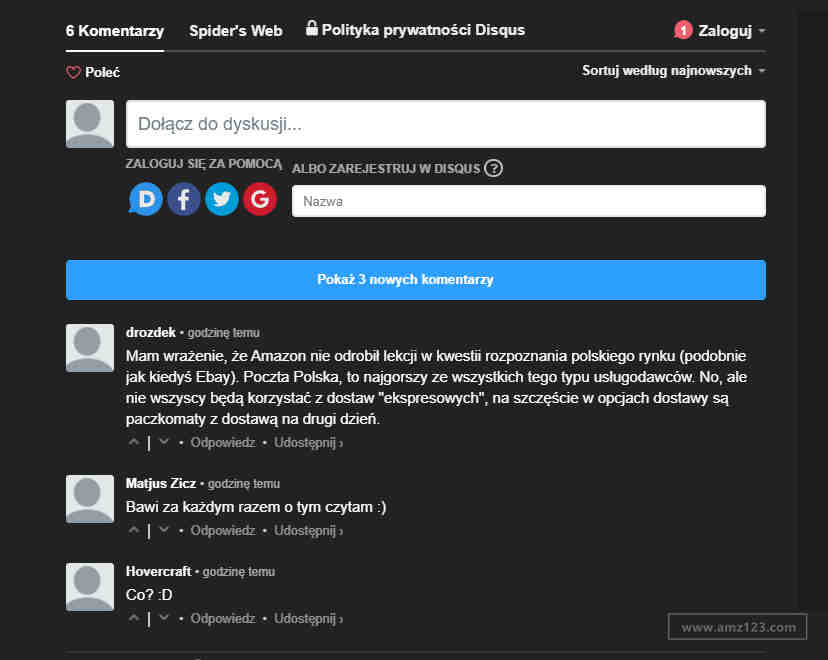Expand Udostępnij on drozdek's comment
Viewport: 828px width, 660px height.
click(x=308, y=442)
